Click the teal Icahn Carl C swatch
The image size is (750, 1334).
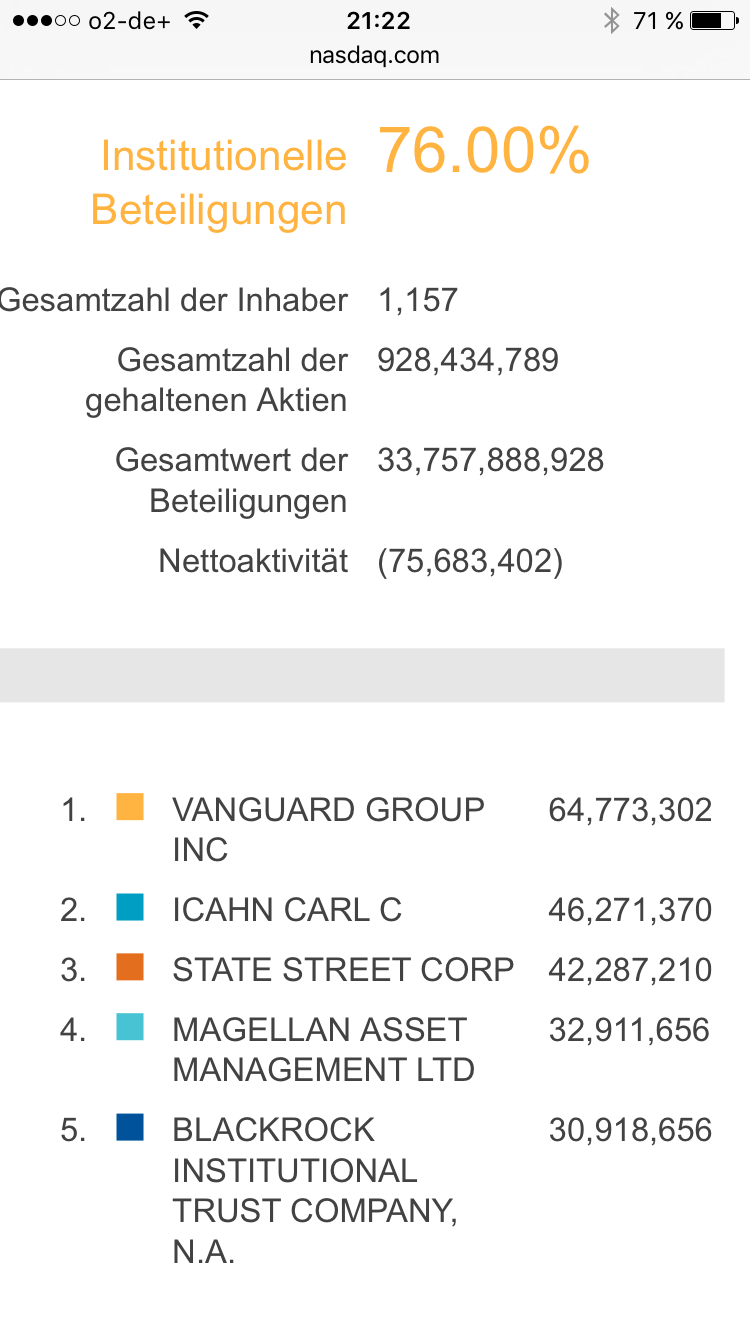click(130, 907)
